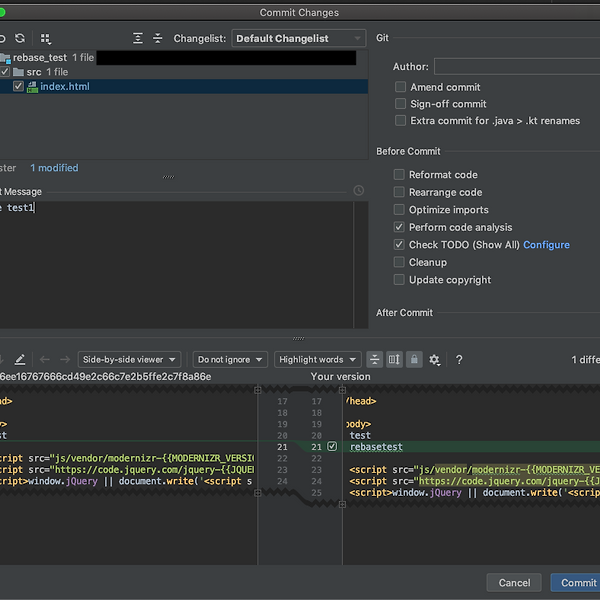The image size is (600, 600).
Task: Open the Side-by-side viewer dropdown
Action: pos(129,360)
